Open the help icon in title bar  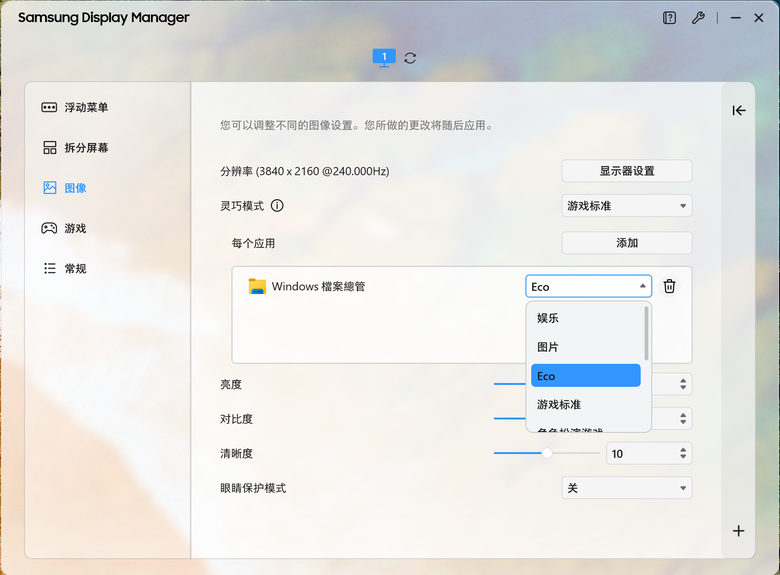(669, 18)
